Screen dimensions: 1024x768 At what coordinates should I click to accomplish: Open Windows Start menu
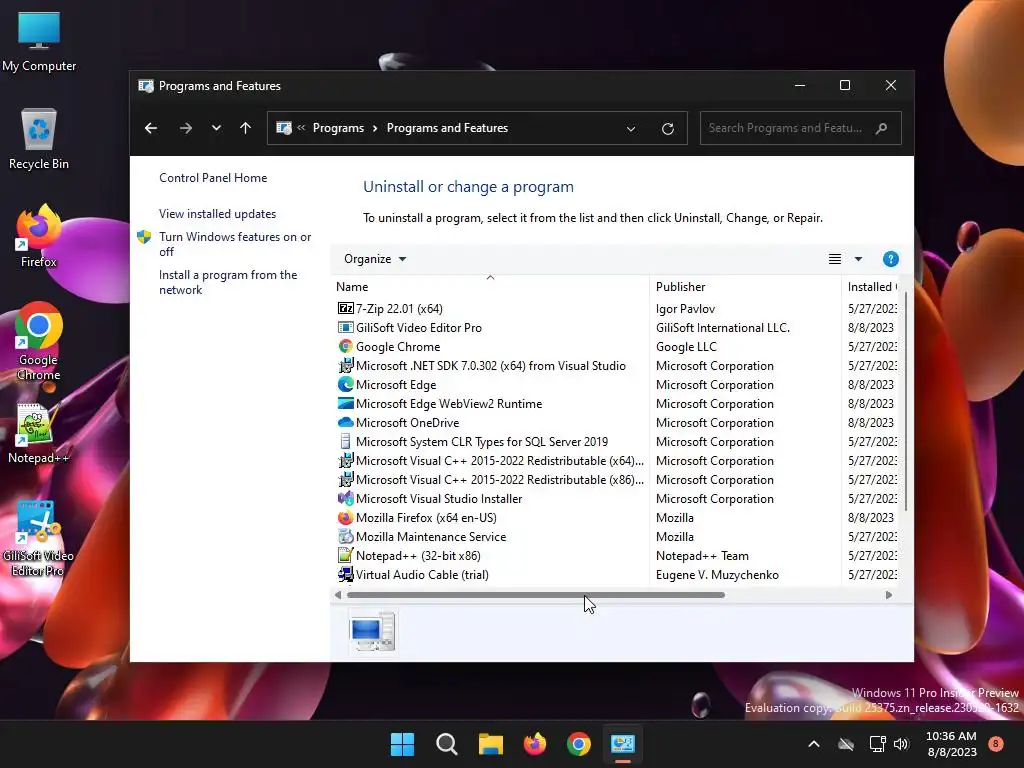click(402, 744)
